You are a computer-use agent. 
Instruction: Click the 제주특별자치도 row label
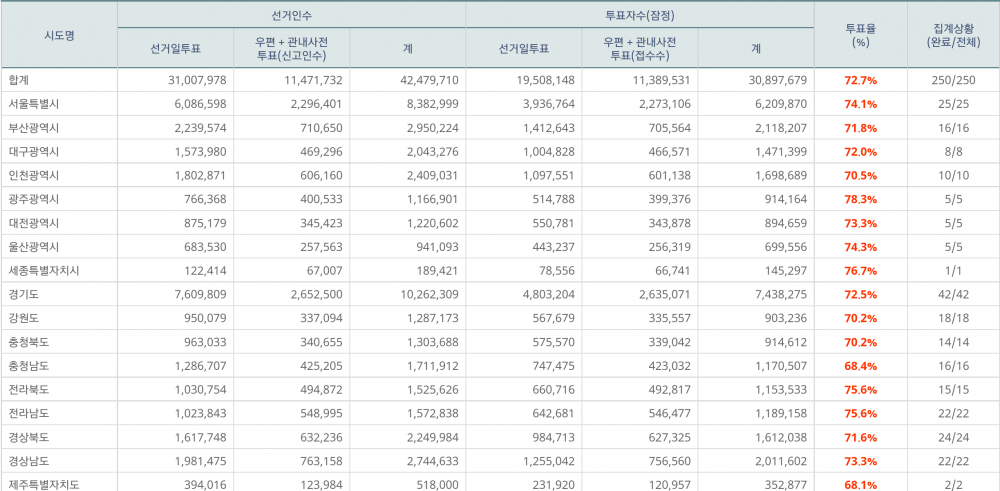(x=43, y=485)
